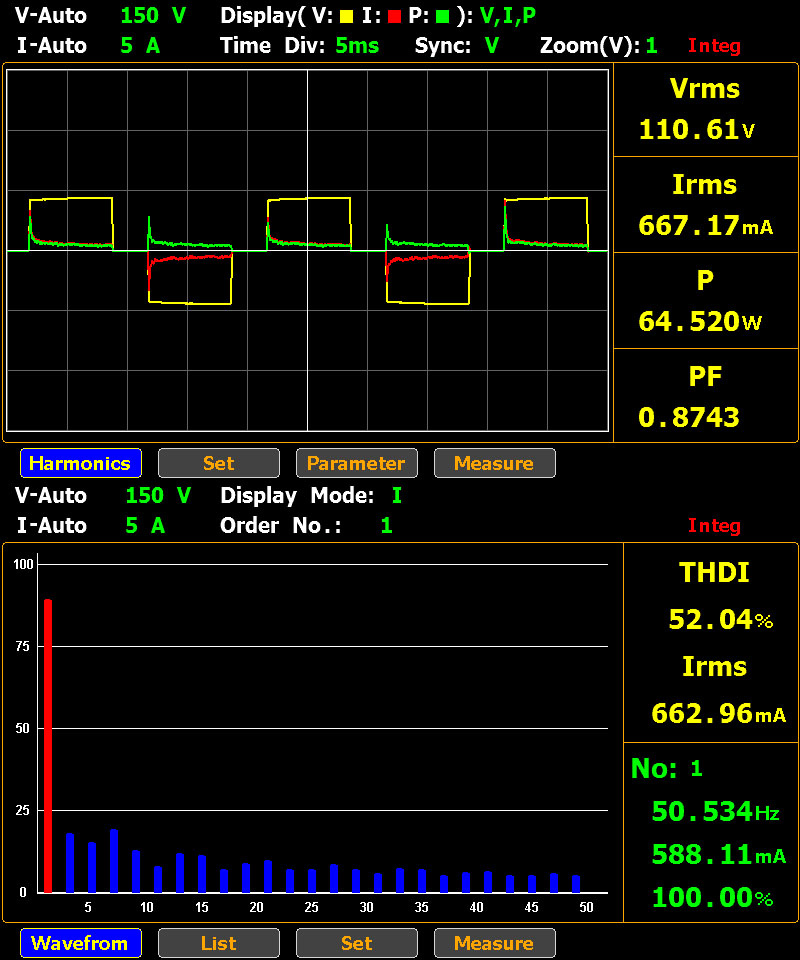The width and height of the screenshot is (800, 960).
Task: Select the 7th harmonic blue bar
Action: click(x=114, y=861)
